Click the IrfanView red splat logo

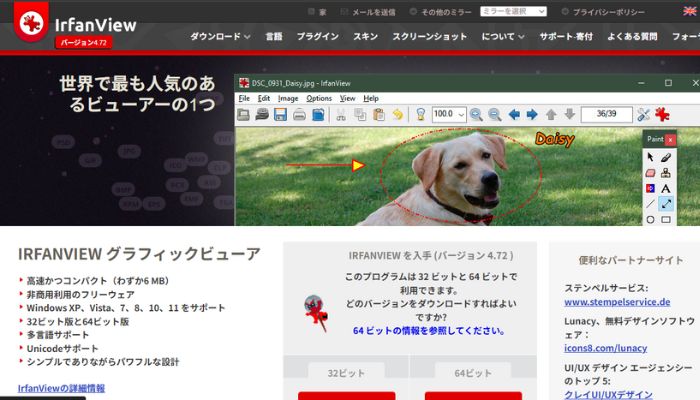[31, 21]
